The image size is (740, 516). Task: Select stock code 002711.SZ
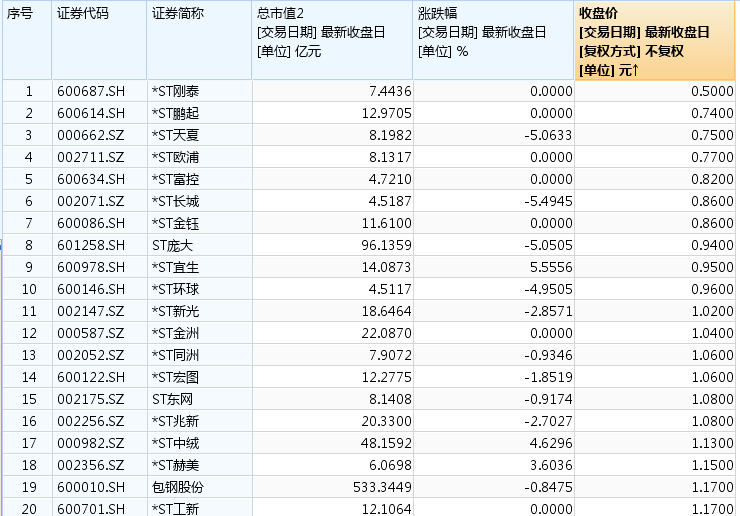tap(91, 157)
